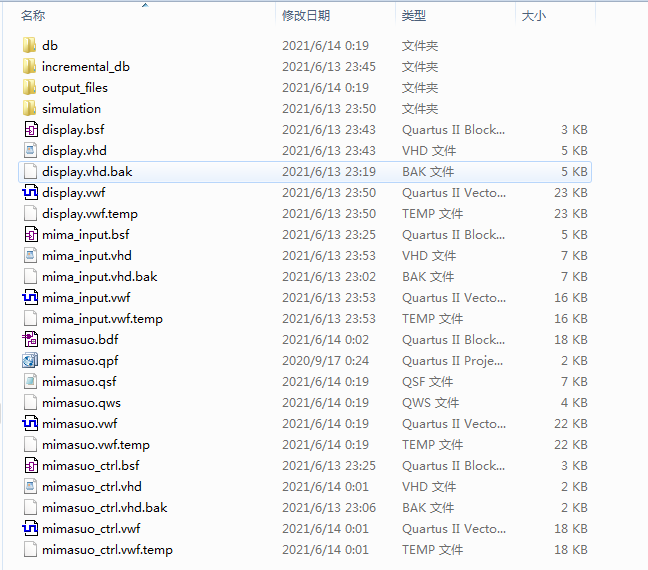Select the mimasuo_ctrl.vhd.bak file name
The width and height of the screenshot is (648, 570).
pyautogui.click(x=105, y=508)
